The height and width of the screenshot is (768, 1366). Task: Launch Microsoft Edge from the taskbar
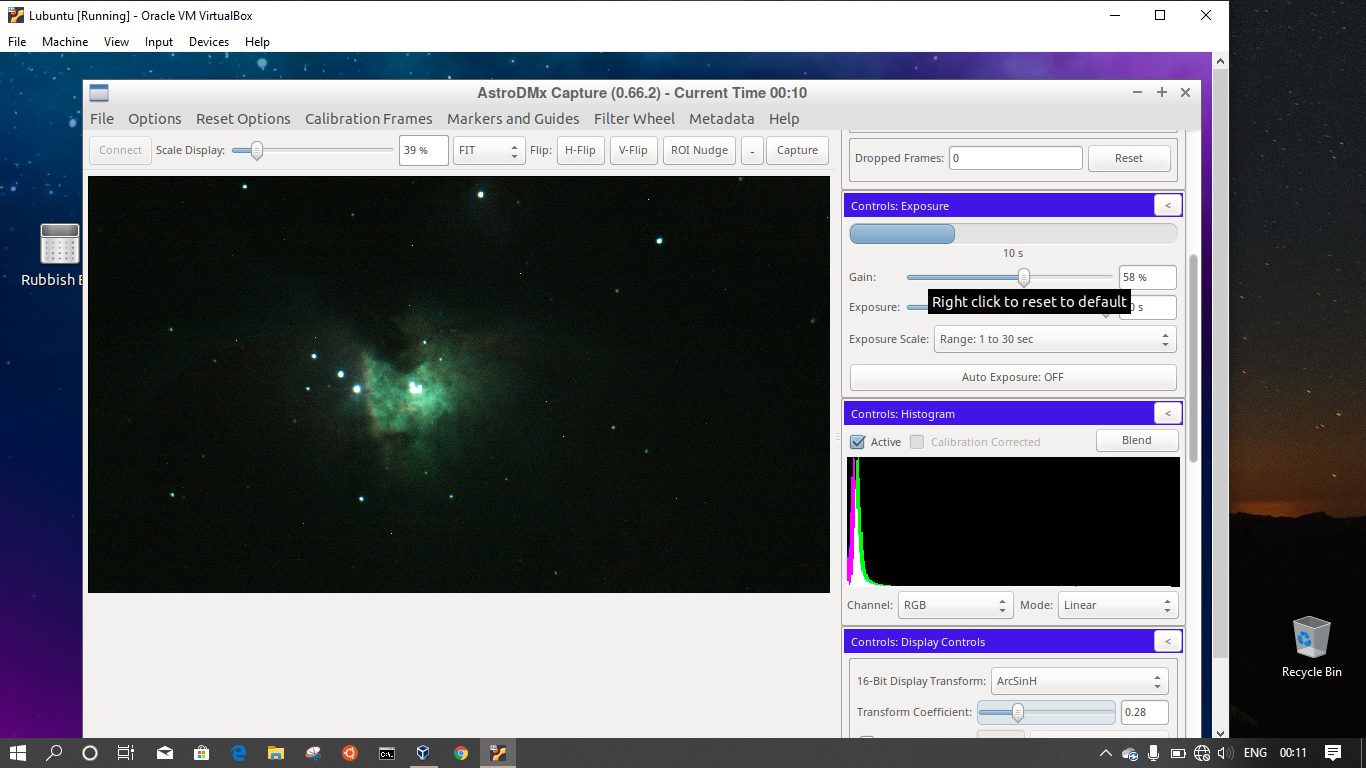[238, 752]
